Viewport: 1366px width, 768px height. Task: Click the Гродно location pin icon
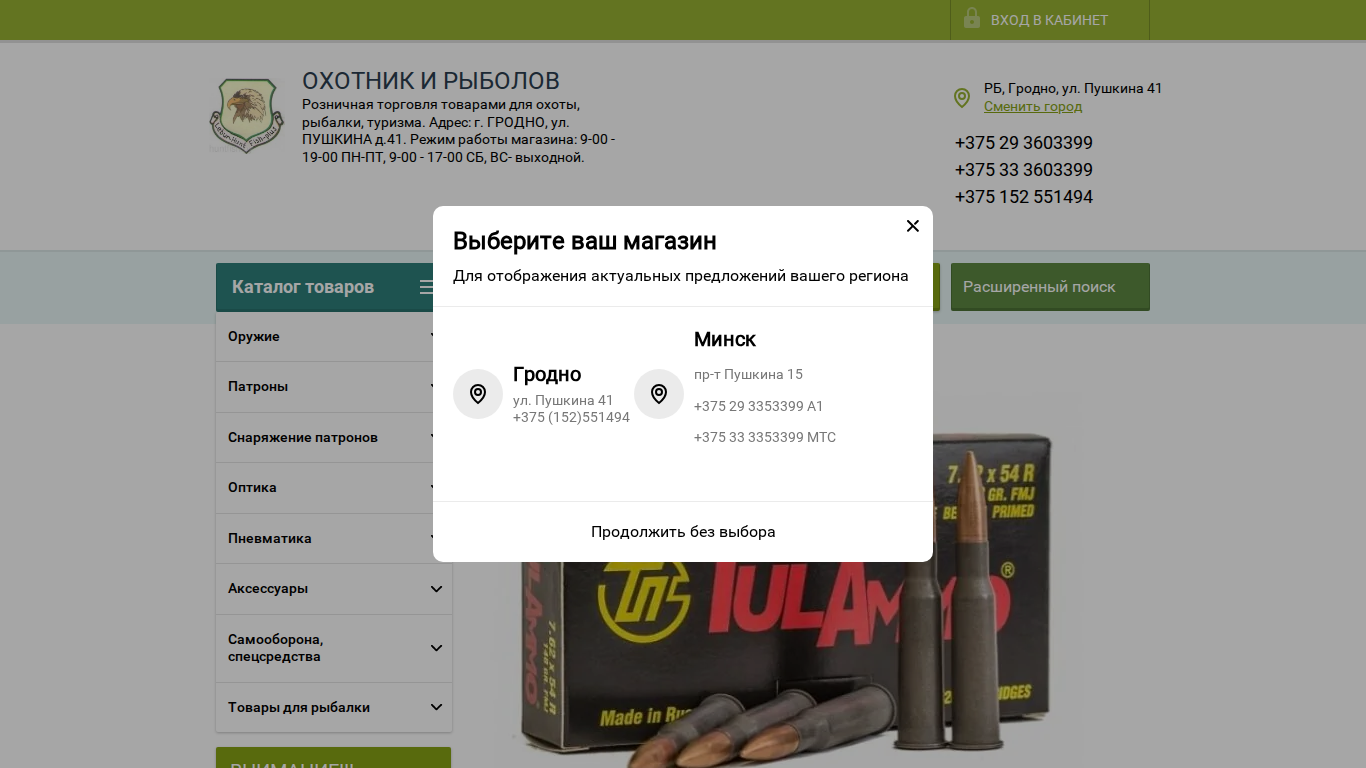(x=478, y=394)
